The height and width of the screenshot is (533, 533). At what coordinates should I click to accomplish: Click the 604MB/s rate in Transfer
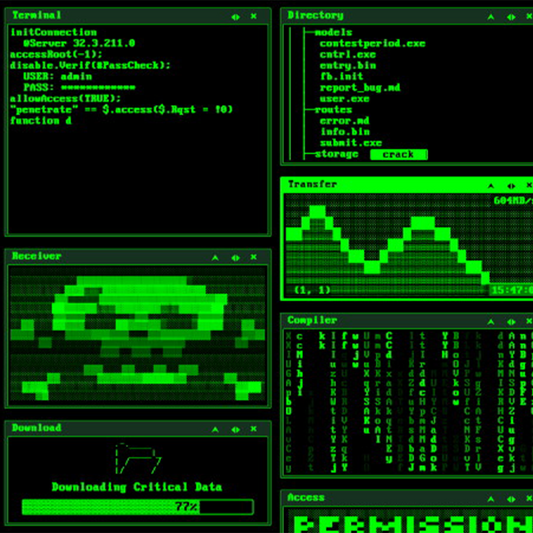513,201
